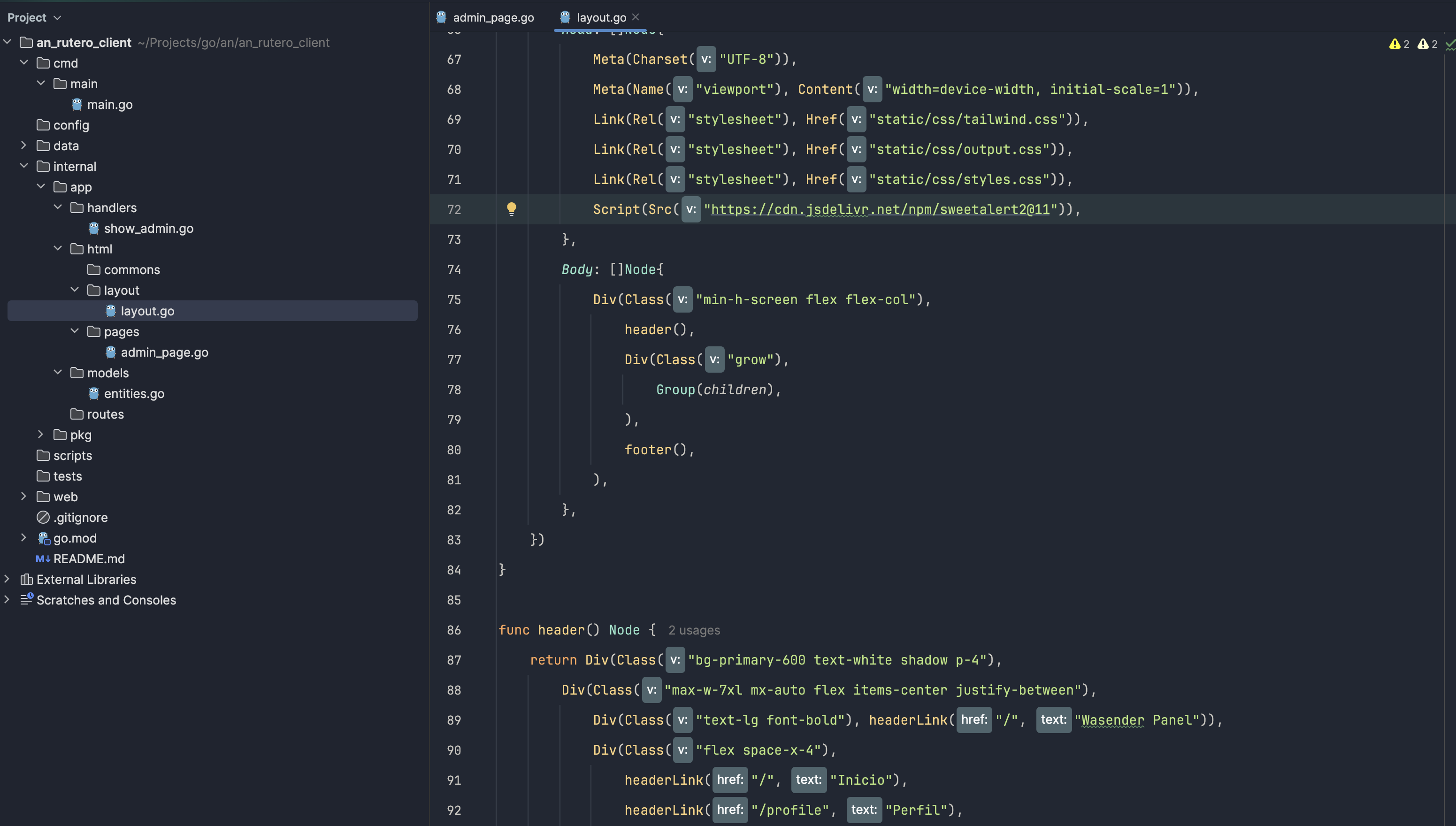Click entities.go gopher file icon

93,394
